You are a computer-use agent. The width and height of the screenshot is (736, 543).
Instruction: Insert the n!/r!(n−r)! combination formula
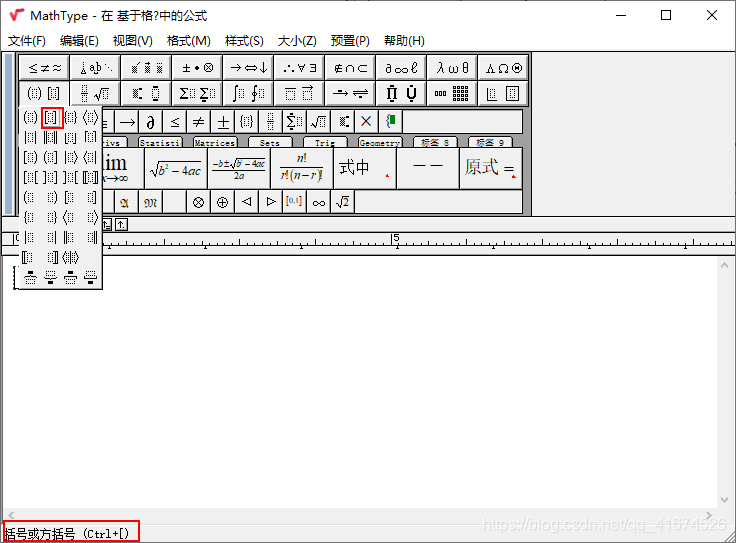pyautogui.click(x=302, y=169)
